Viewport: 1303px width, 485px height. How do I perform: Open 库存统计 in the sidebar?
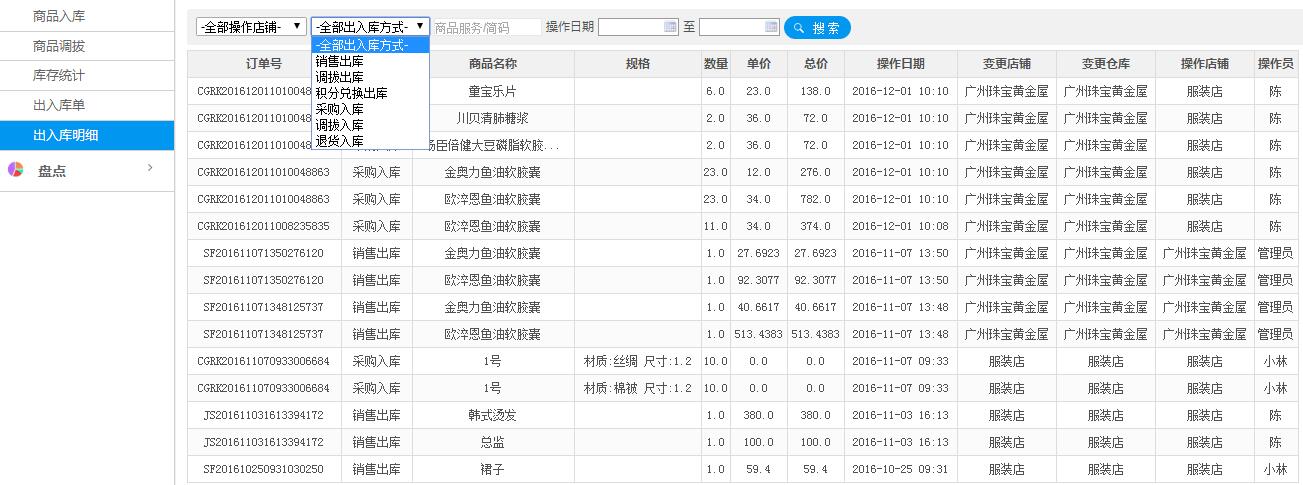click(59, 75)
